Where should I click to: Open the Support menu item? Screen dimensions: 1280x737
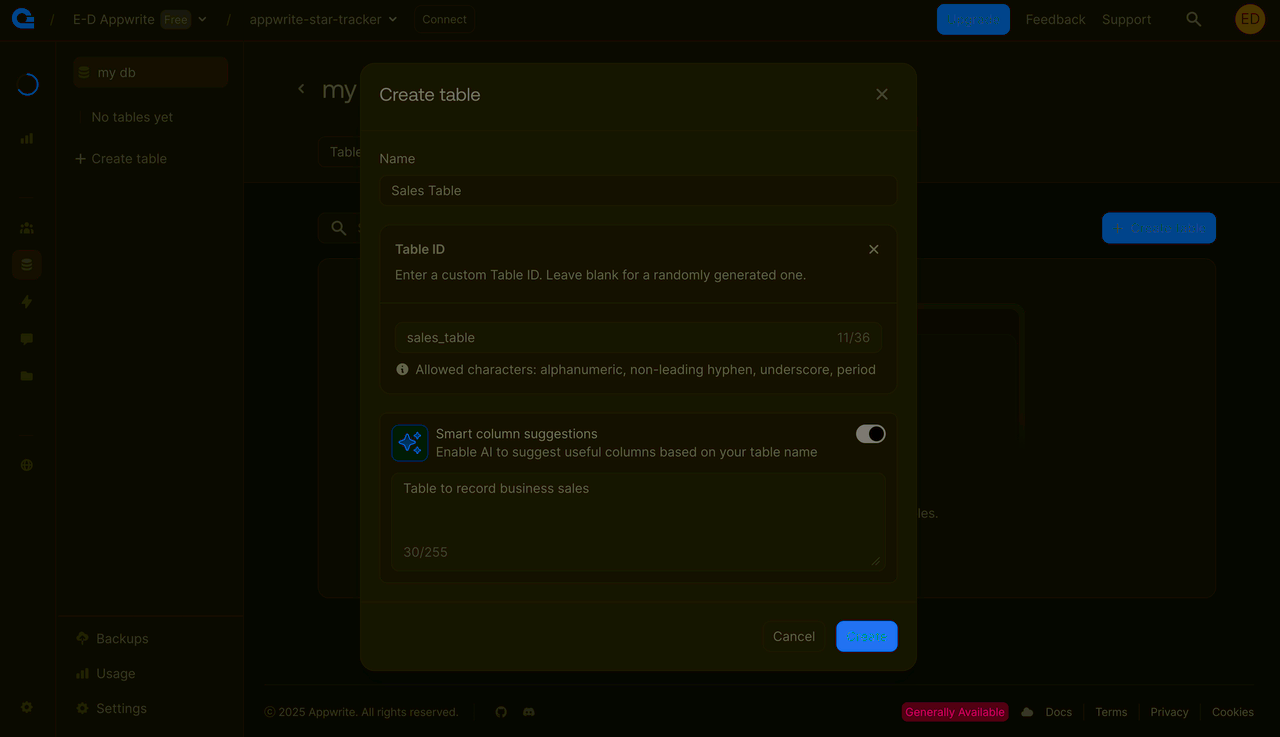tap(1126, 18)
